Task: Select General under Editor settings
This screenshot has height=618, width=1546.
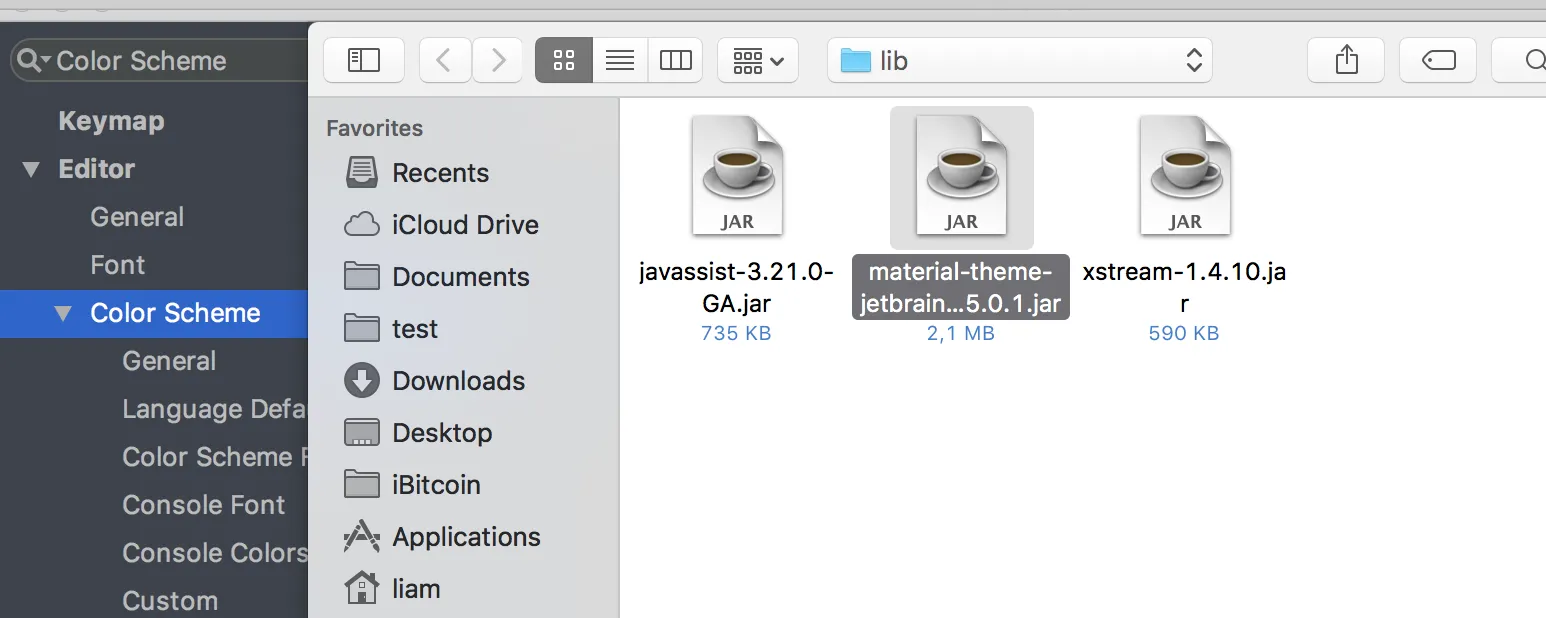Action: (x=137, y=217)
